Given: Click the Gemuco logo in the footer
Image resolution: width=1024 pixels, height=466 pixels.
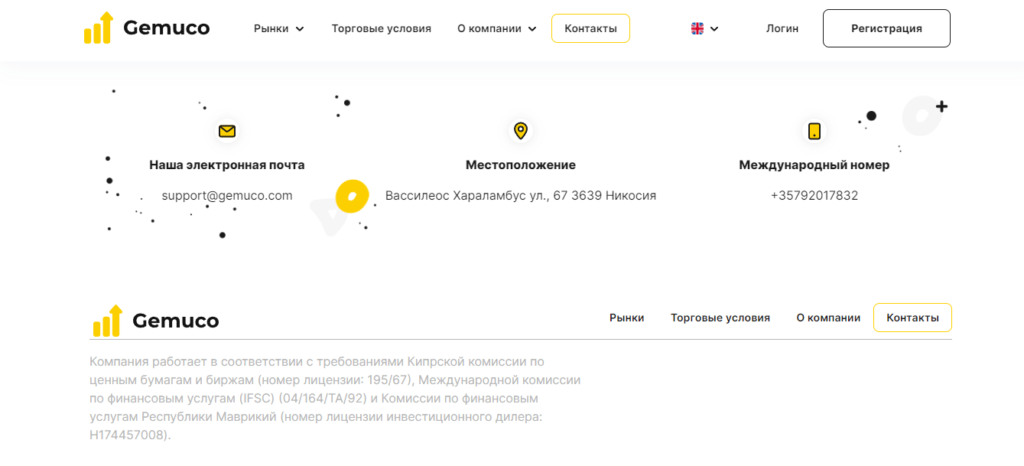Looking at the screenshot, I should tap(156, 320).
